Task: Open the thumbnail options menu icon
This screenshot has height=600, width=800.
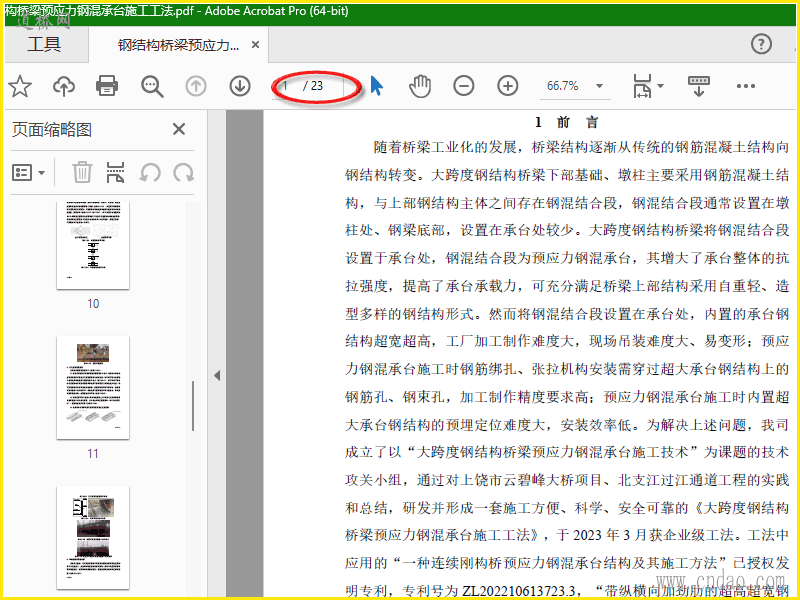Action: [28, 173]
